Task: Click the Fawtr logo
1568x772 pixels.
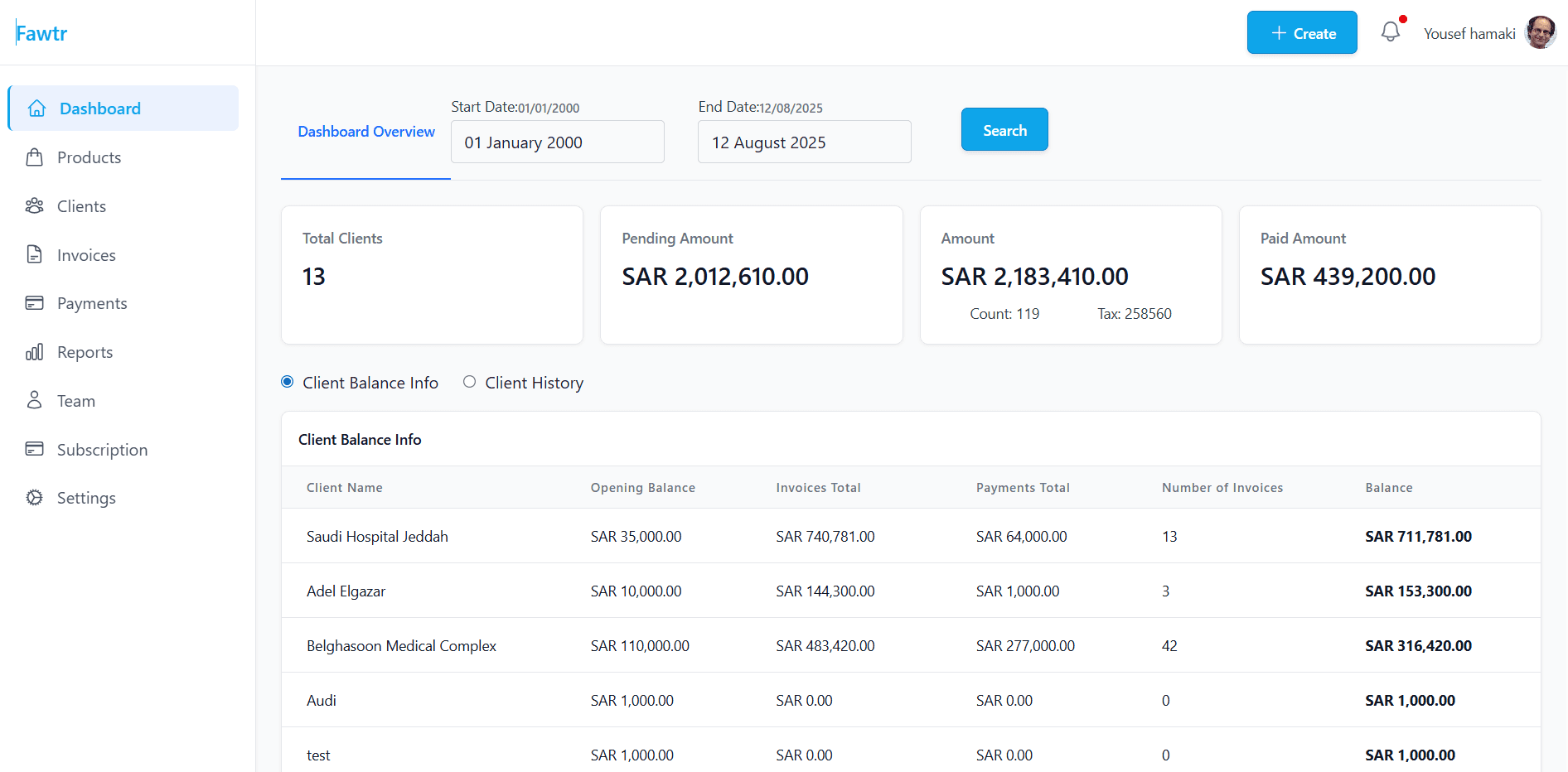Action: (41, 32)
